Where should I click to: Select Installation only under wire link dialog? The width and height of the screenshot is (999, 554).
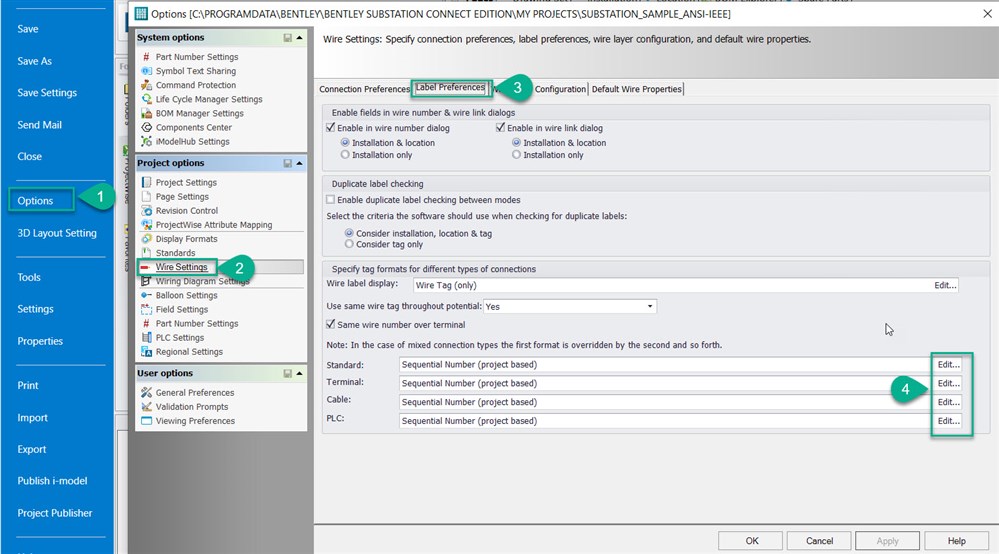(x=516, y=155)
